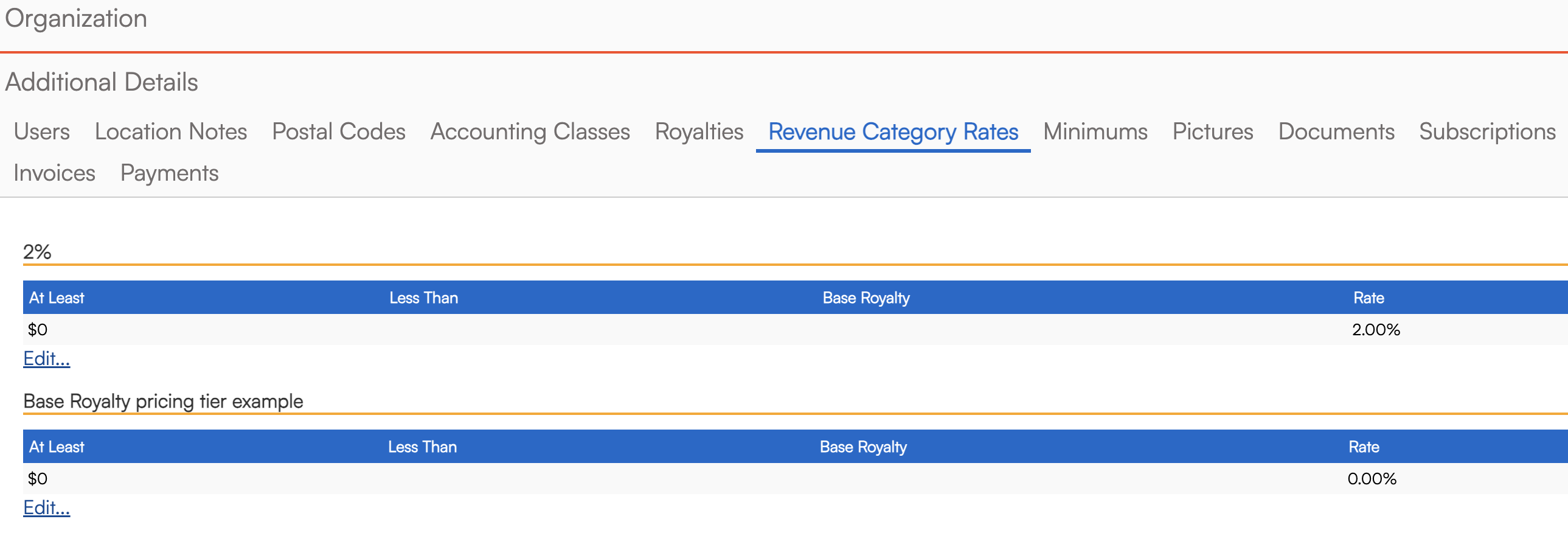
Task: Select the 0.00% rate row
Action: [795, 479]
